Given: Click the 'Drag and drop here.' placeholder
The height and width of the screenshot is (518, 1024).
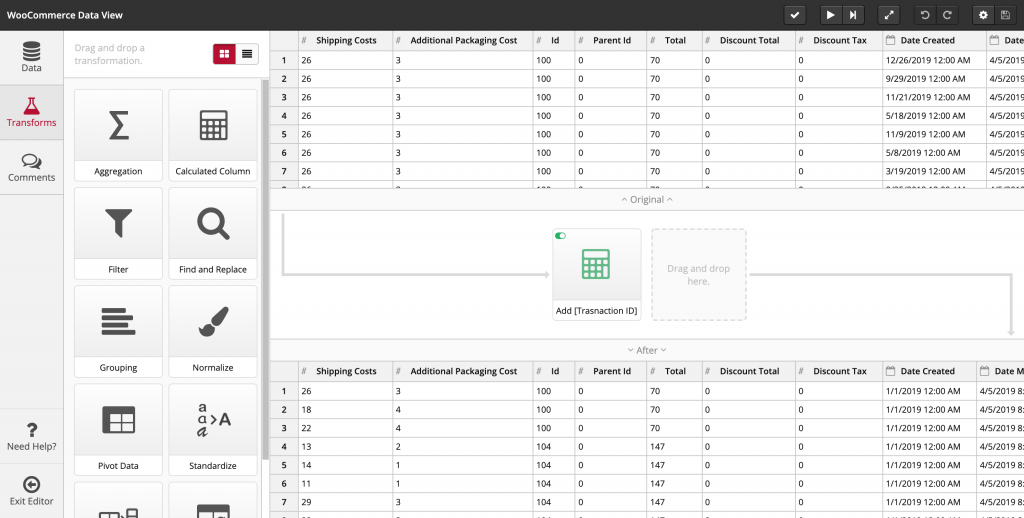Looking at the screenshot, I should (x=699, y=274).
